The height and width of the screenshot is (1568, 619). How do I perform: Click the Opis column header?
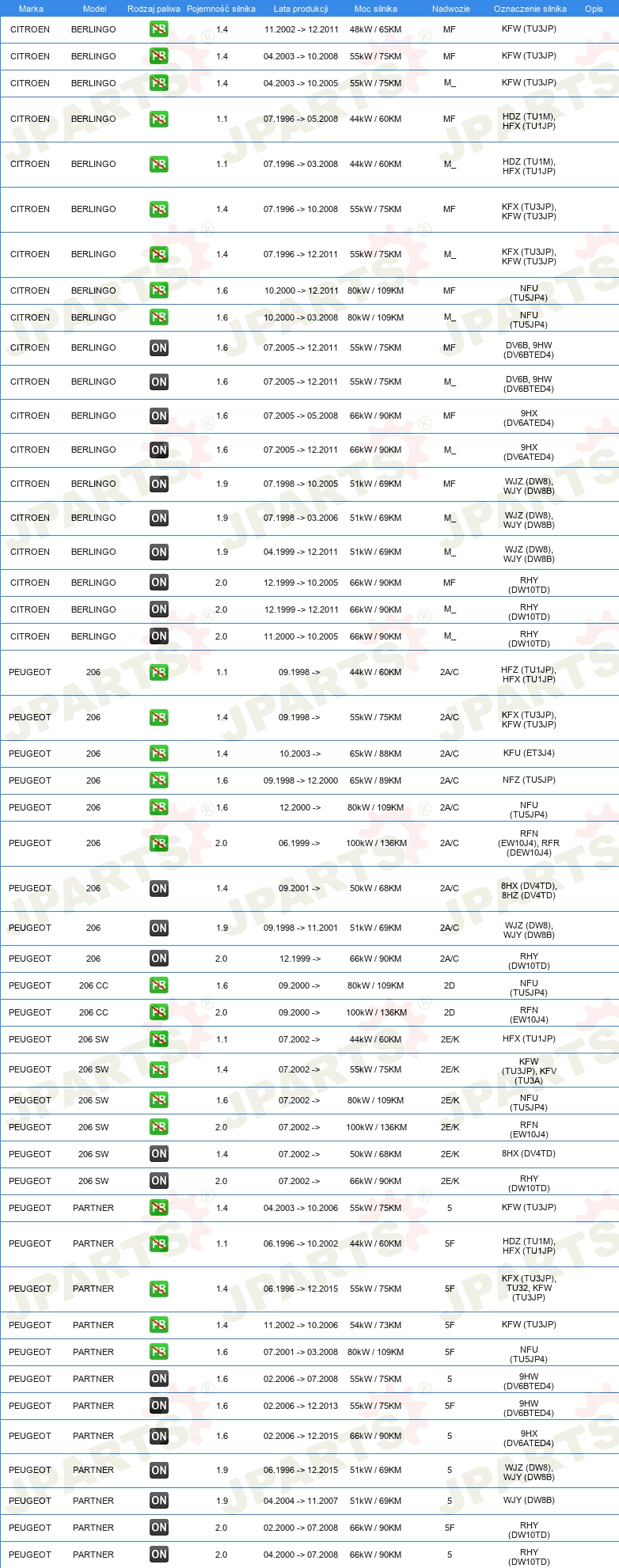pos(594,9)
